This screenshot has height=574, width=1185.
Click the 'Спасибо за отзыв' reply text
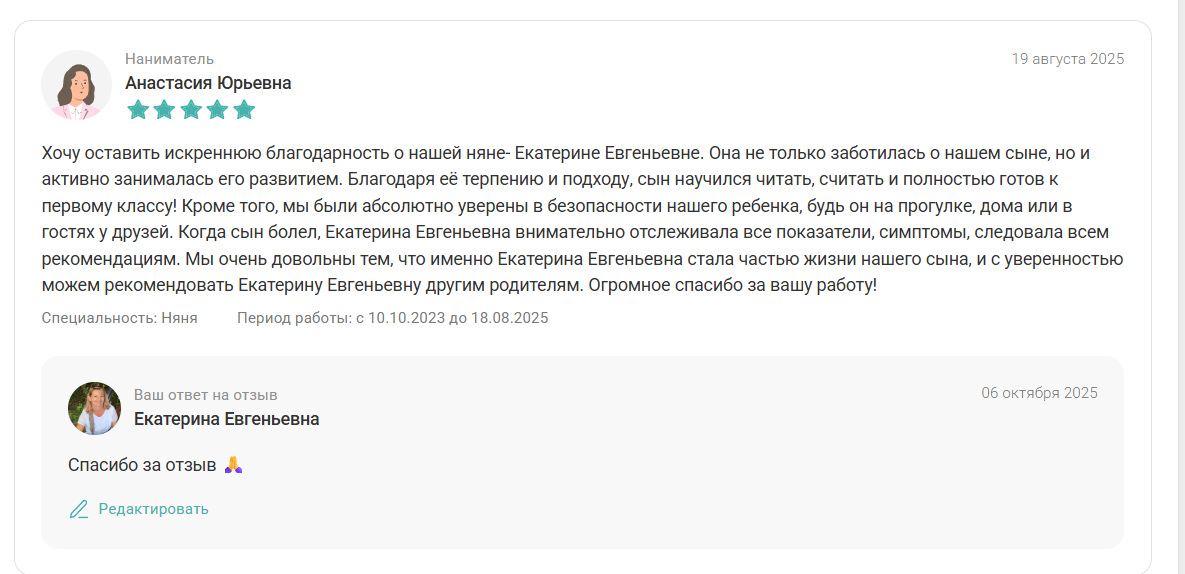tap(142, 465)
